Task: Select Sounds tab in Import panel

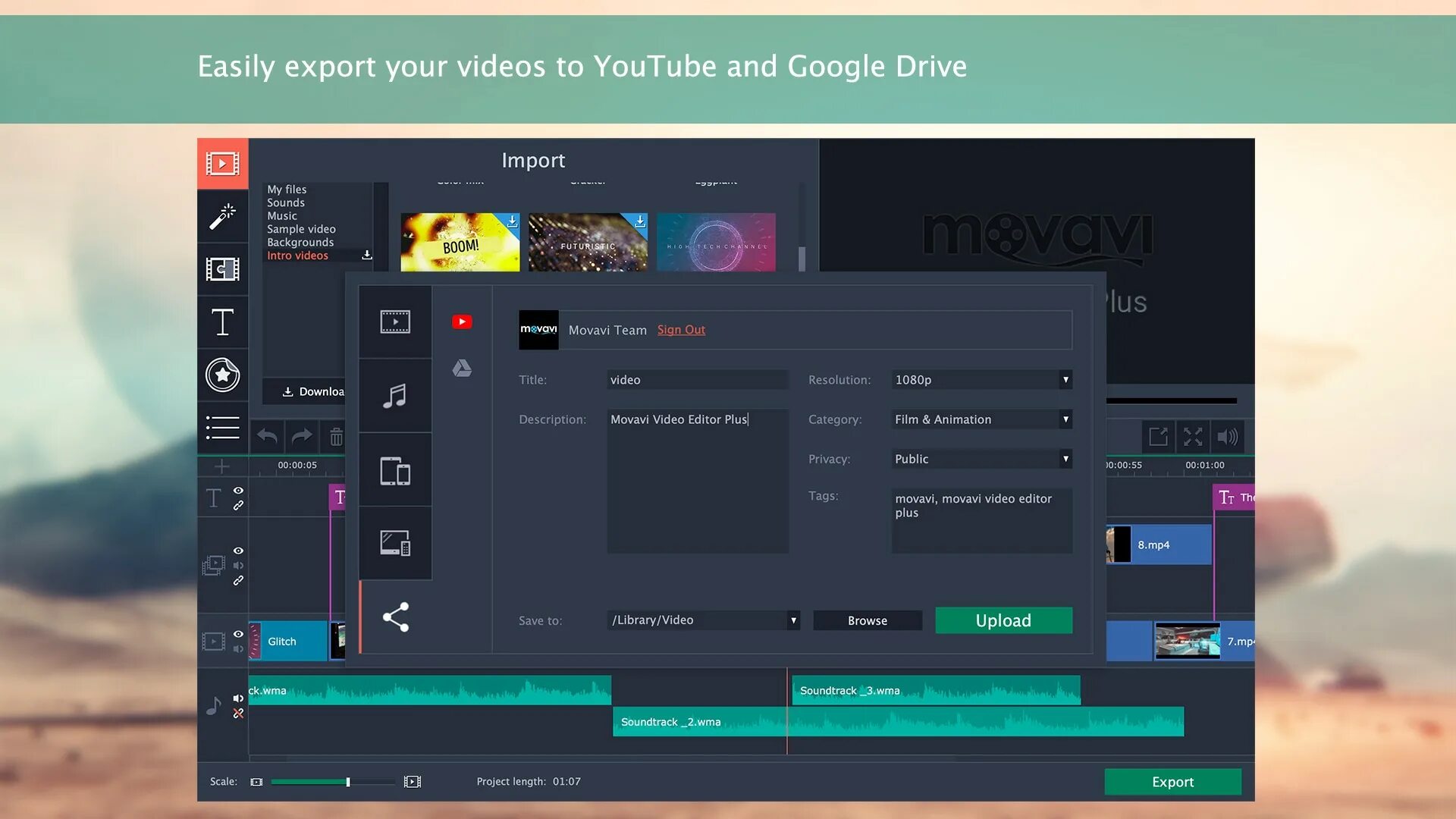Action: click(285, 202)
